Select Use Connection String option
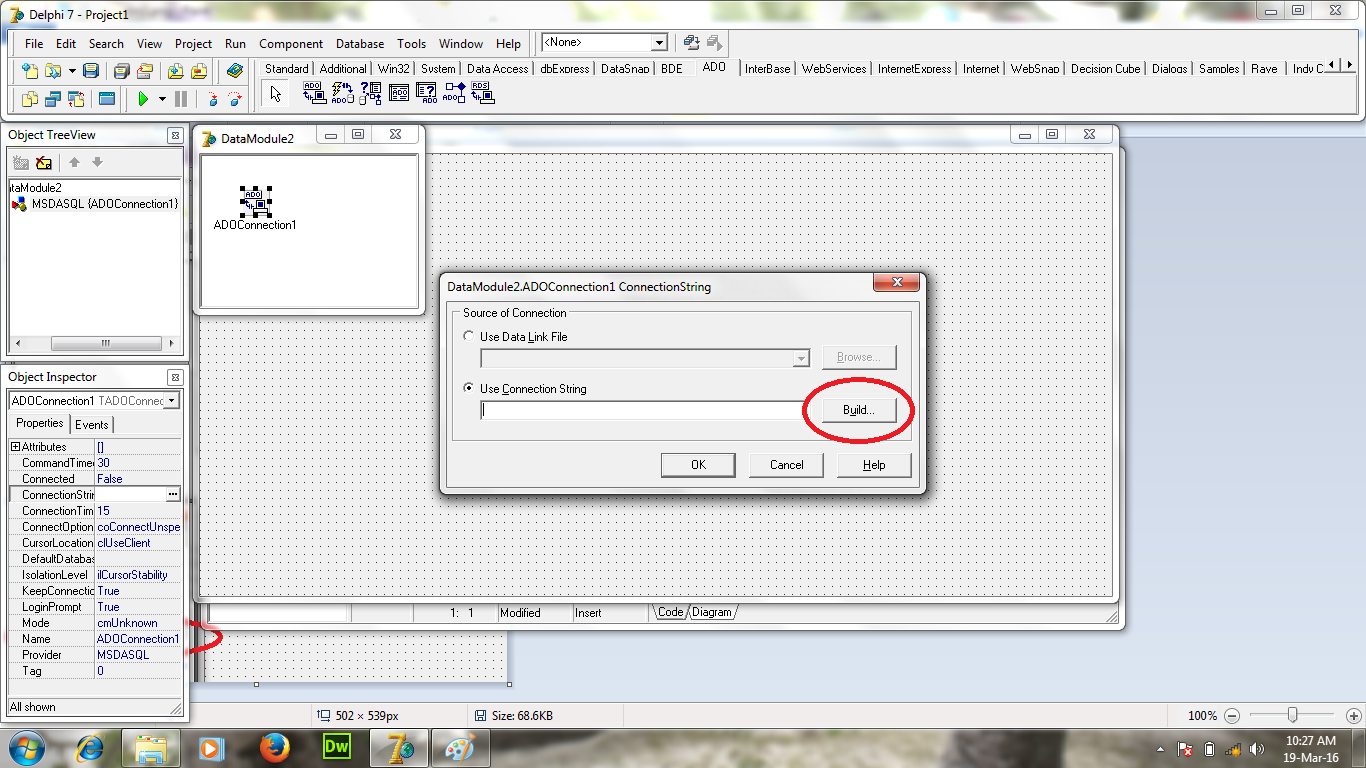1366x768 pixels. (469, 389)
